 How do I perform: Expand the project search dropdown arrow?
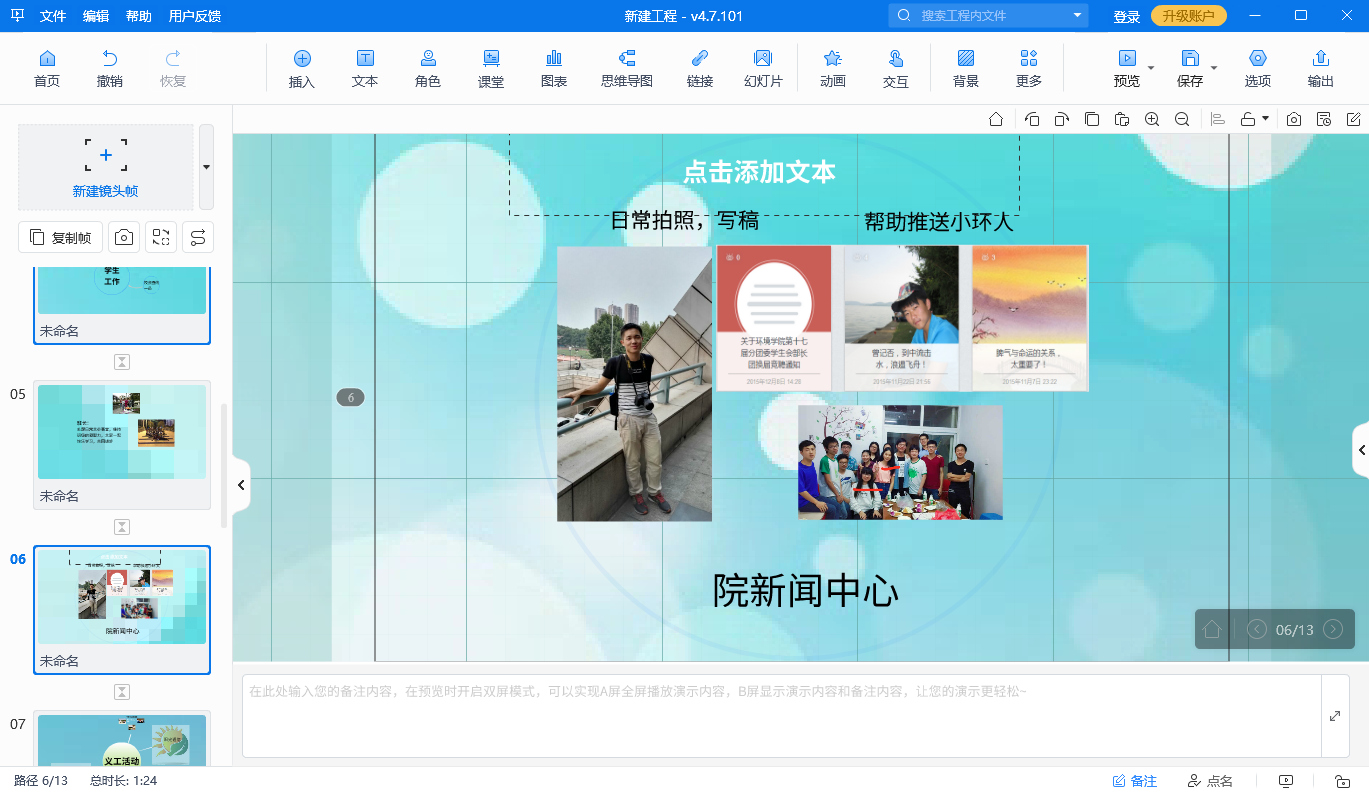(1077, 15)
